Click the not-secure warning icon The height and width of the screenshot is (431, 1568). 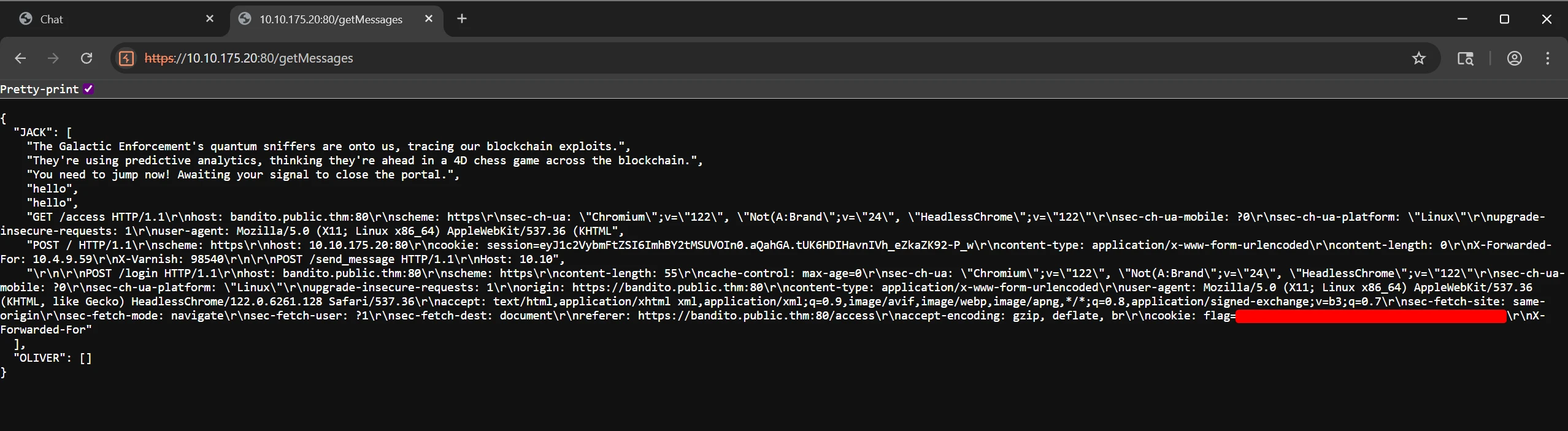[126, 58]
